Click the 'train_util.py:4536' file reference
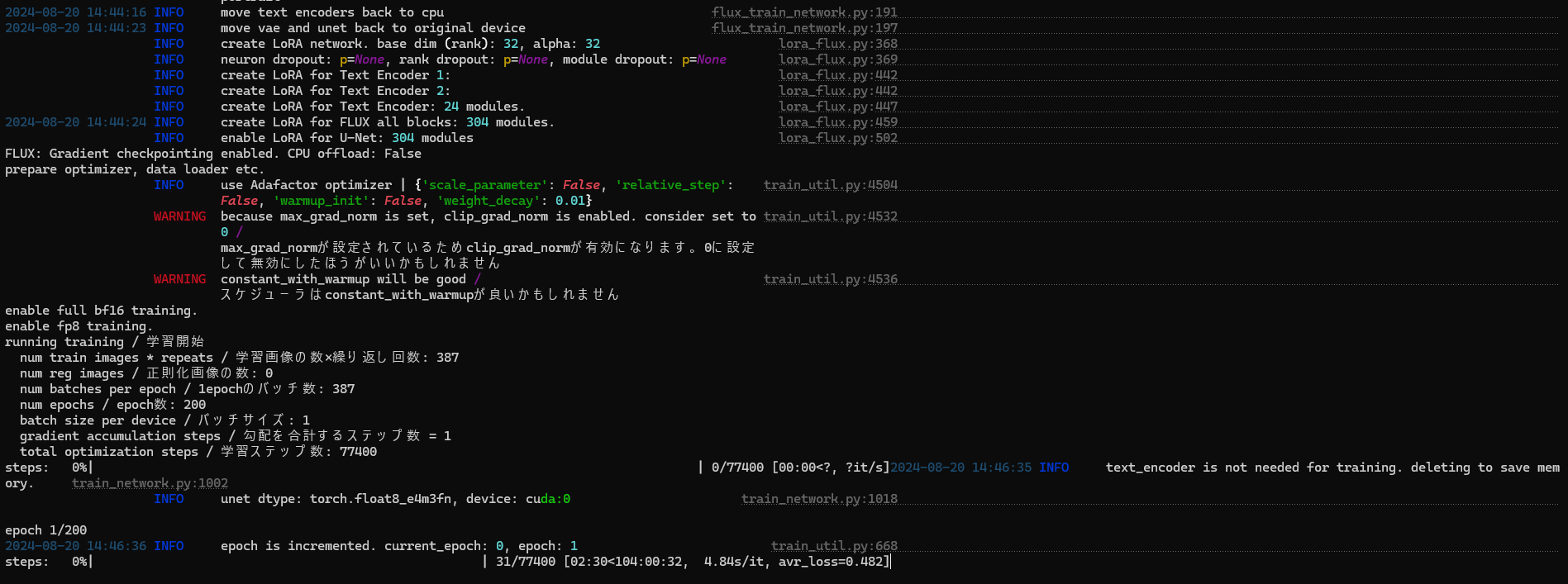The width and height of the screenshot is (1568, 584). tap(831, 279)
